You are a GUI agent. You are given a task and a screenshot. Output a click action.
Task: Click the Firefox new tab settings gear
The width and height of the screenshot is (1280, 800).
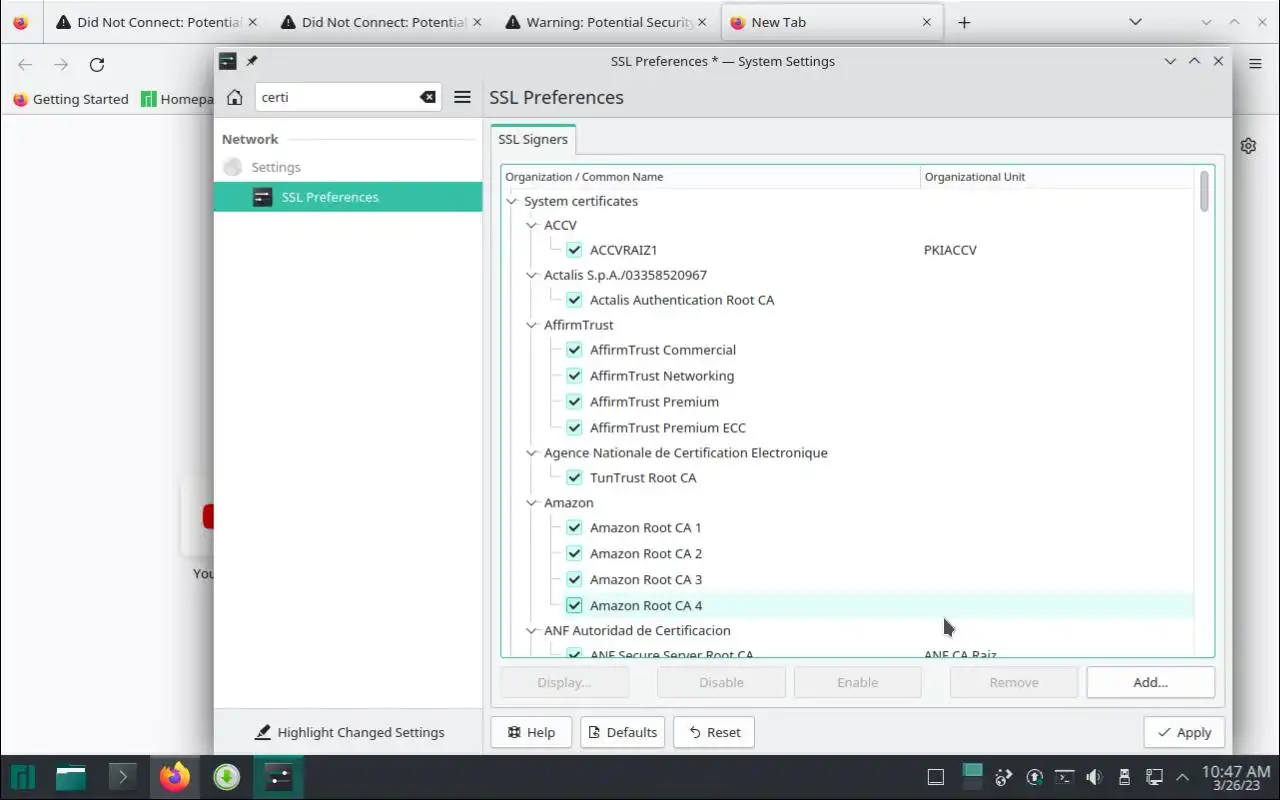[1248, 146]
